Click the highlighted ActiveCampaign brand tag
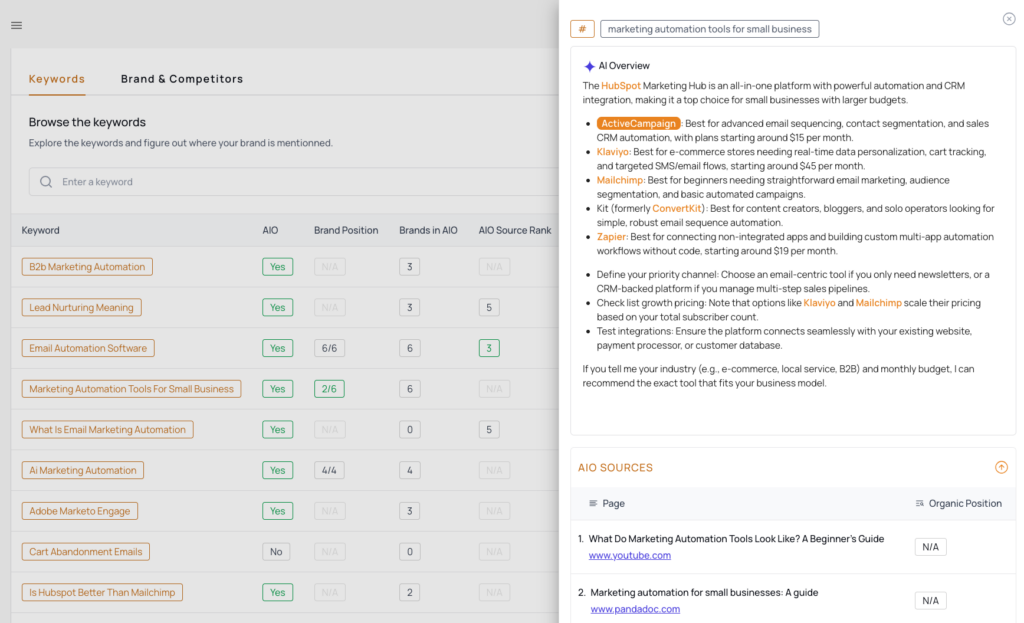This screenshot has width=1024, height=623. (638, 123)
